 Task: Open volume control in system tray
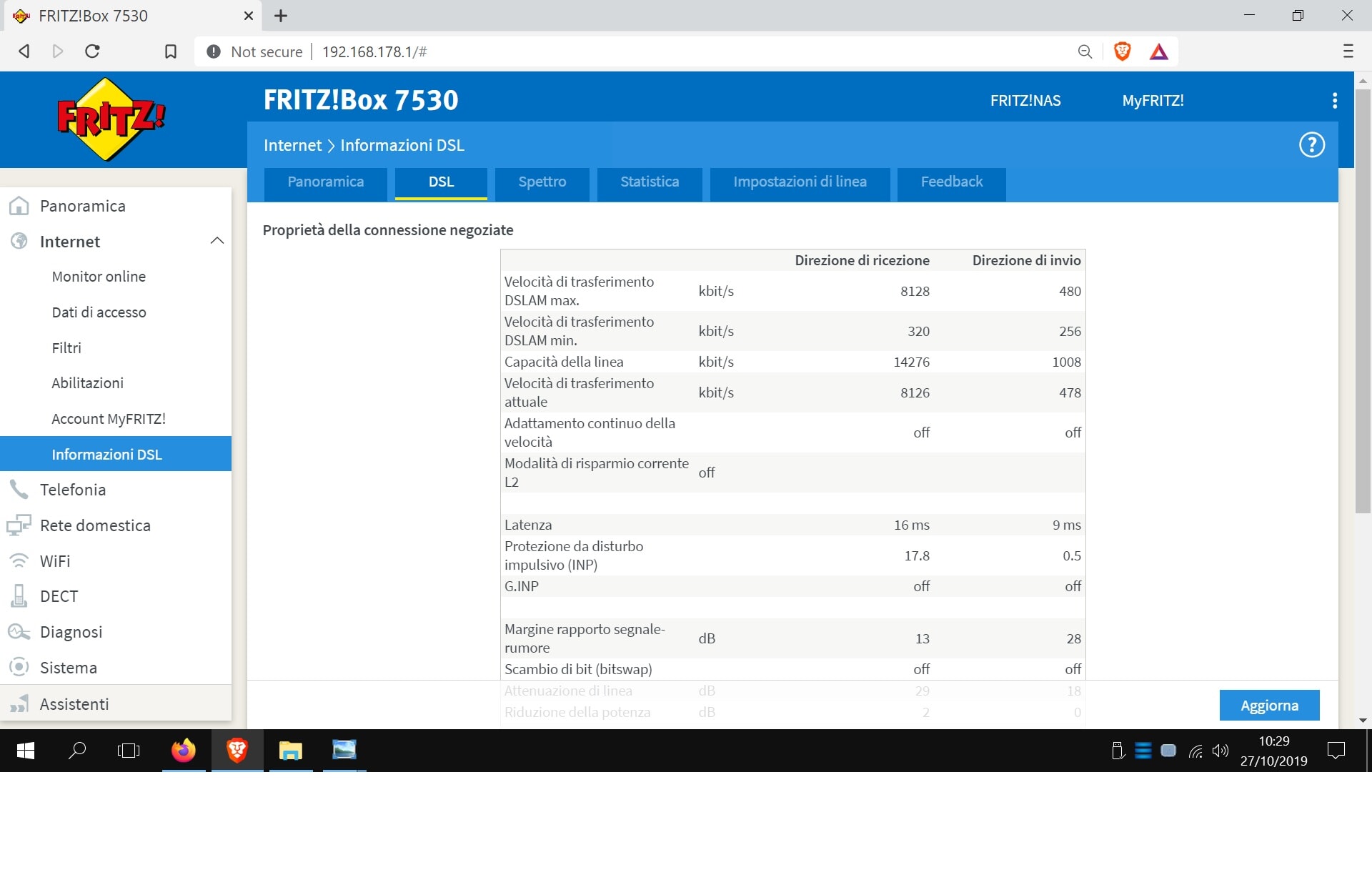tap(1221, 751)
